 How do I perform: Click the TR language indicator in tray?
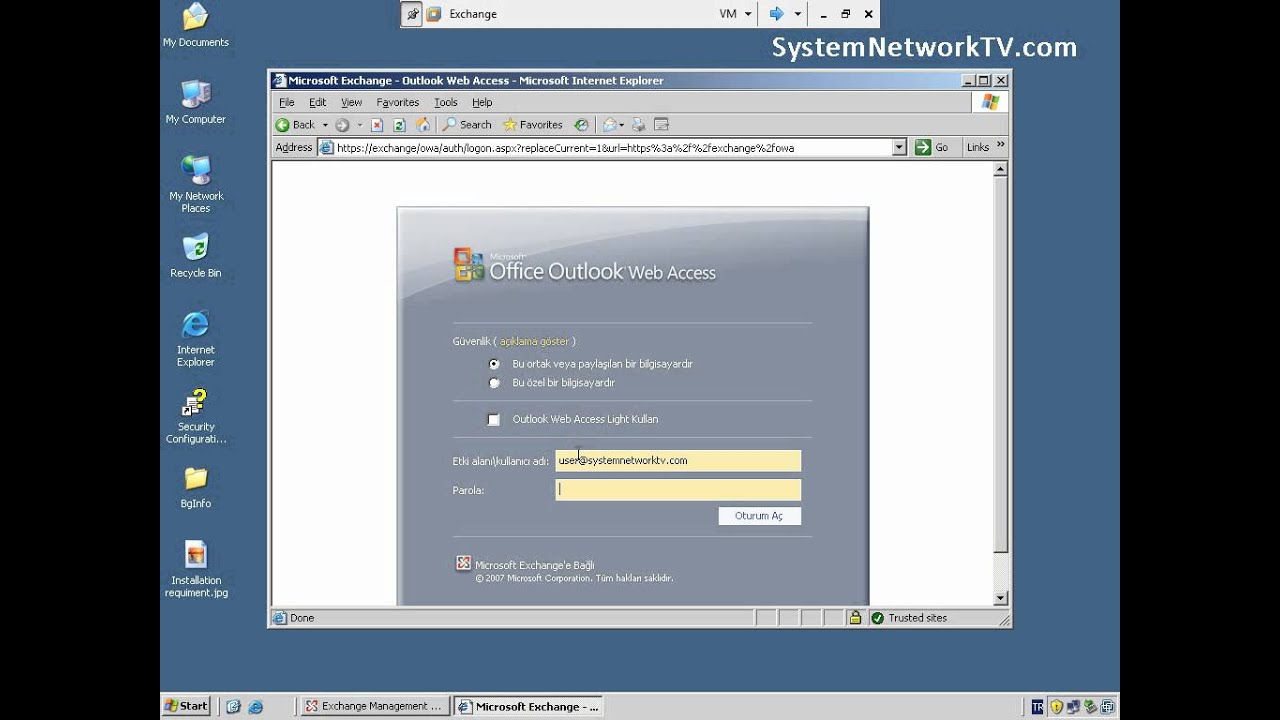tap(1037, 706)
